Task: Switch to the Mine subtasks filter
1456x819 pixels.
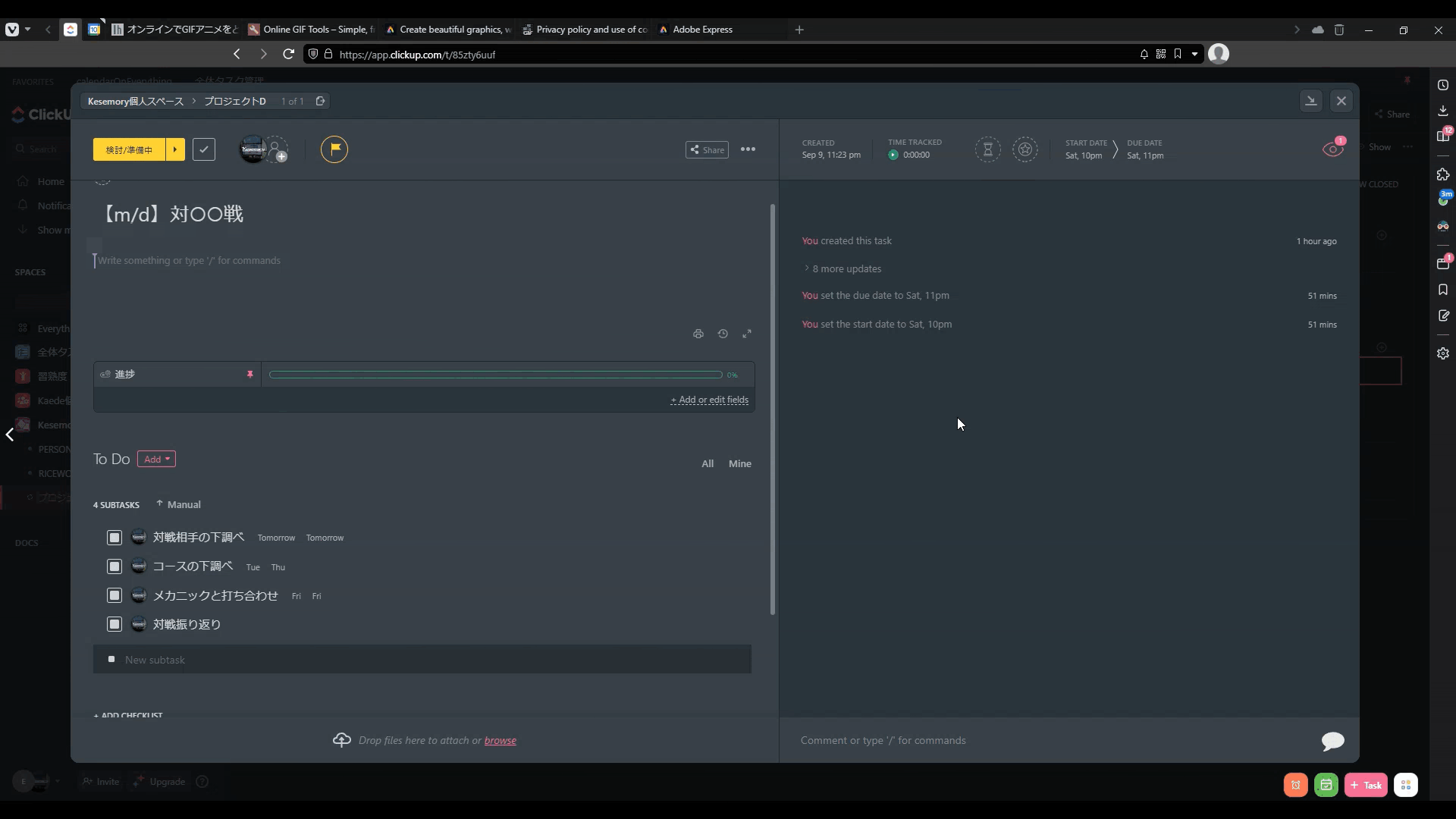Action: 739,463
